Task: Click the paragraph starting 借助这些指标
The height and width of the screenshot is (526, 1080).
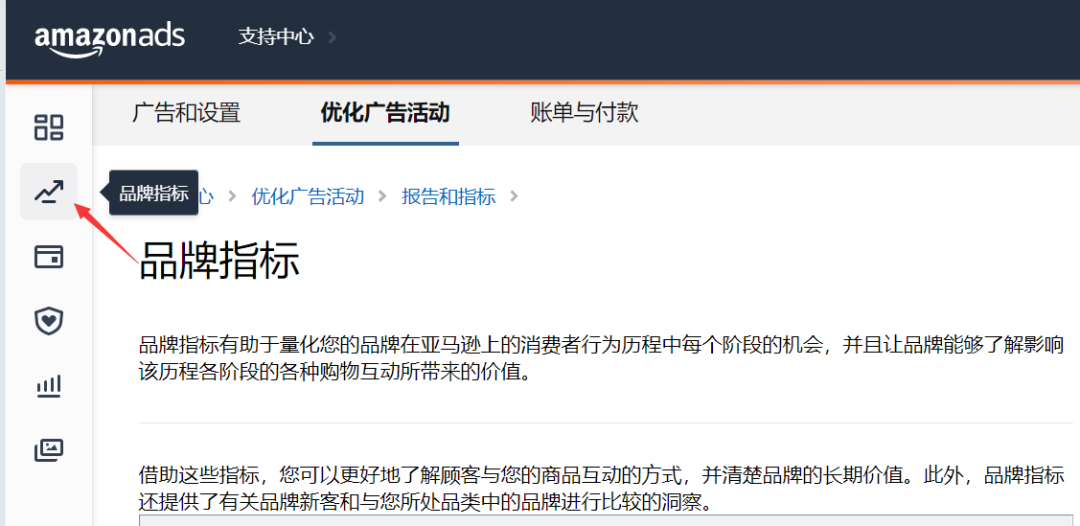Action: click(x=602, y=489)
